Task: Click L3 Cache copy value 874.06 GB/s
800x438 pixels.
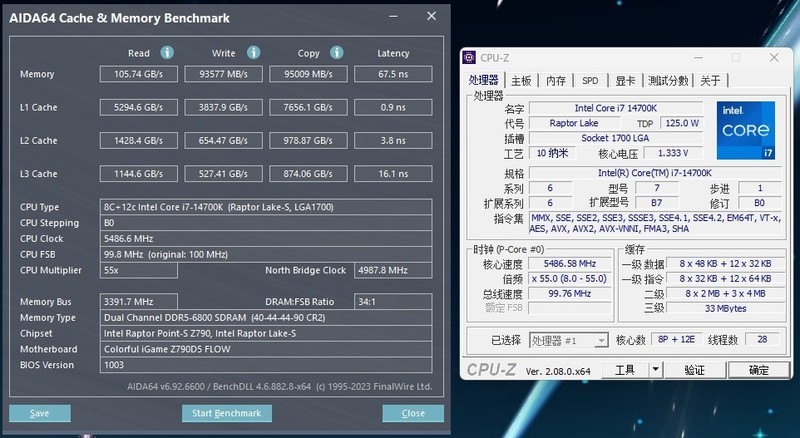Action: [308, 174]
